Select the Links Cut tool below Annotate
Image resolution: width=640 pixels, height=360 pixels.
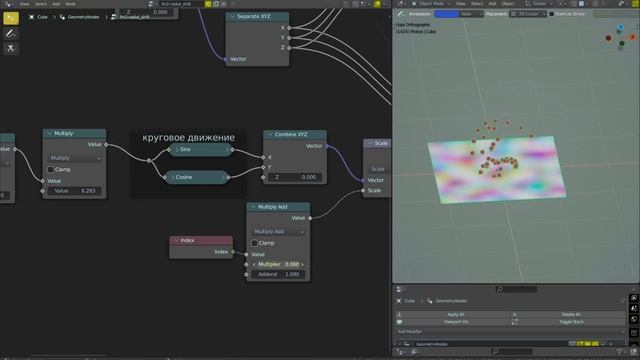[11, 48]
